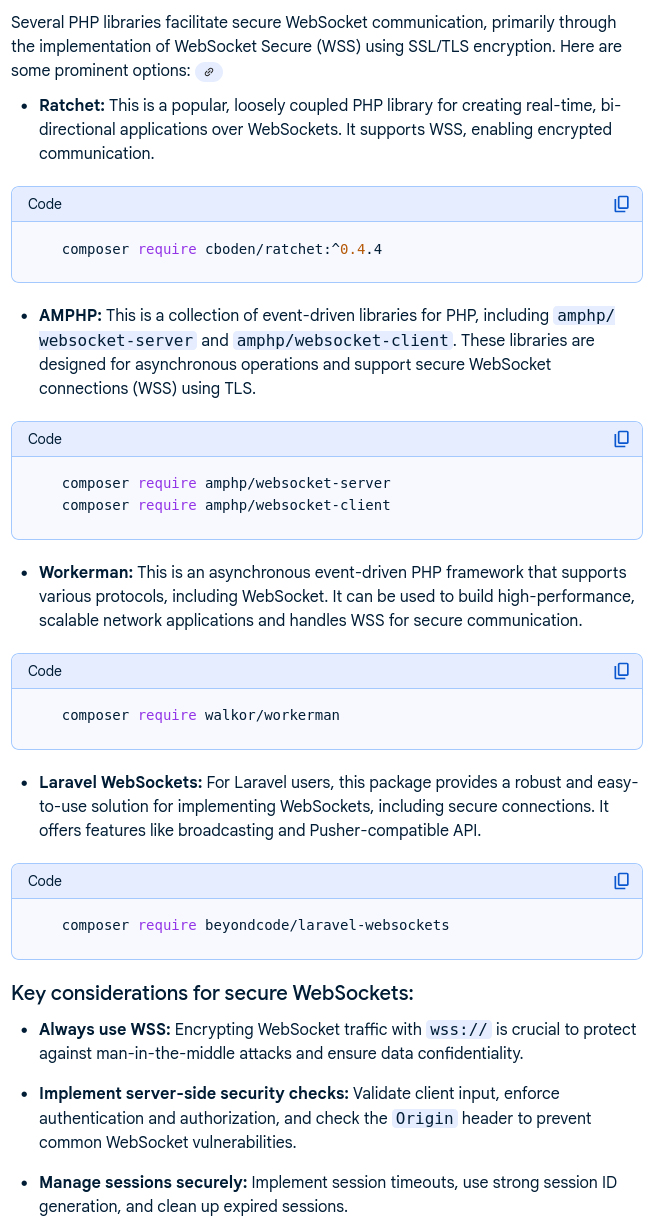Copy the Ratchet composer command
Screen dimensions: 657x1230
(621, 204)
